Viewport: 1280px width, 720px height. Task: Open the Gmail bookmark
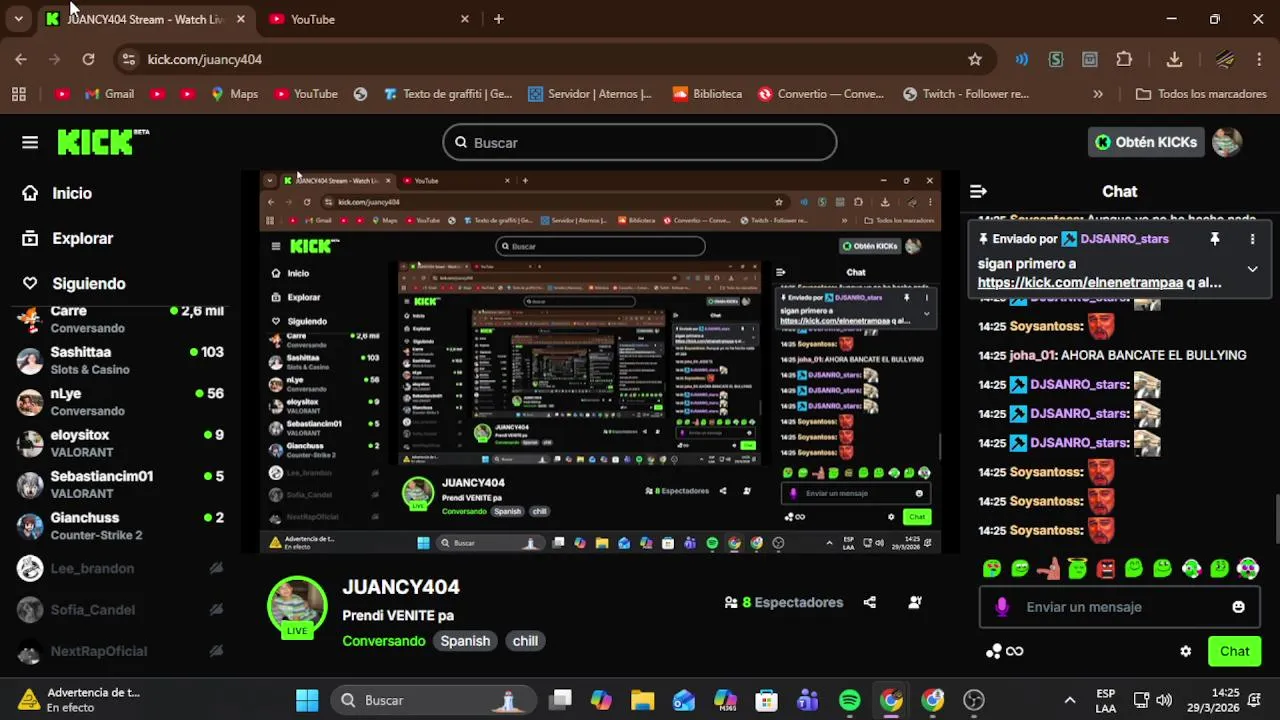click(109, 94)
